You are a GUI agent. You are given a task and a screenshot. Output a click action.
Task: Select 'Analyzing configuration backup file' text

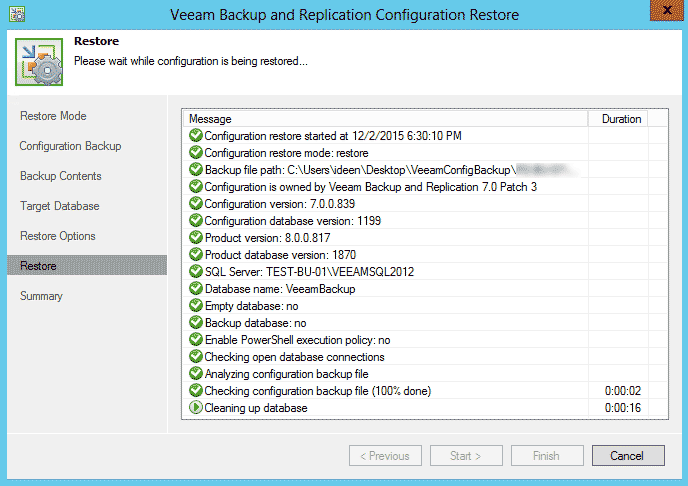[x=287, y=374]
